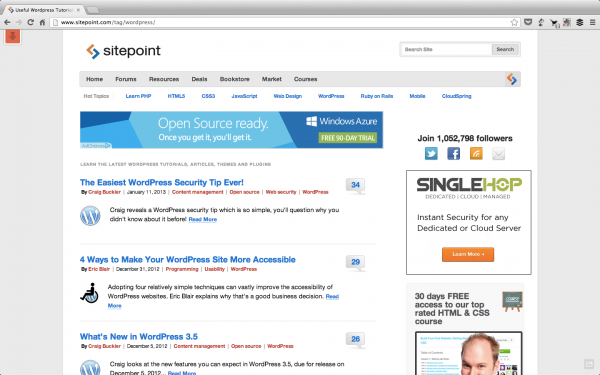
Task: Click the wheelchair accessibility article image
Action: pyautogui.click(x=89, y=293)
